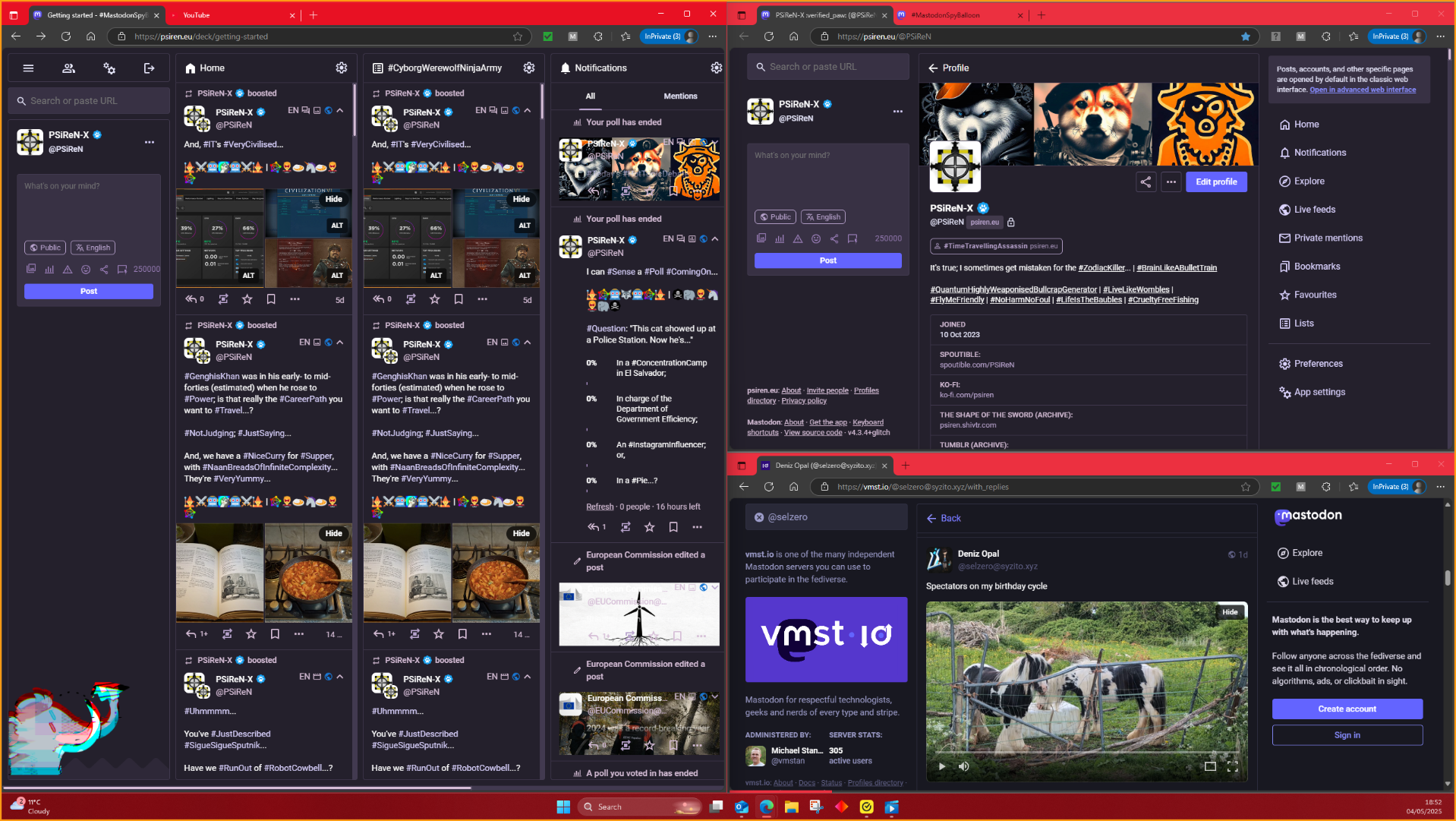Open Bookmarks in profile sidebar

coord(1309,267)
